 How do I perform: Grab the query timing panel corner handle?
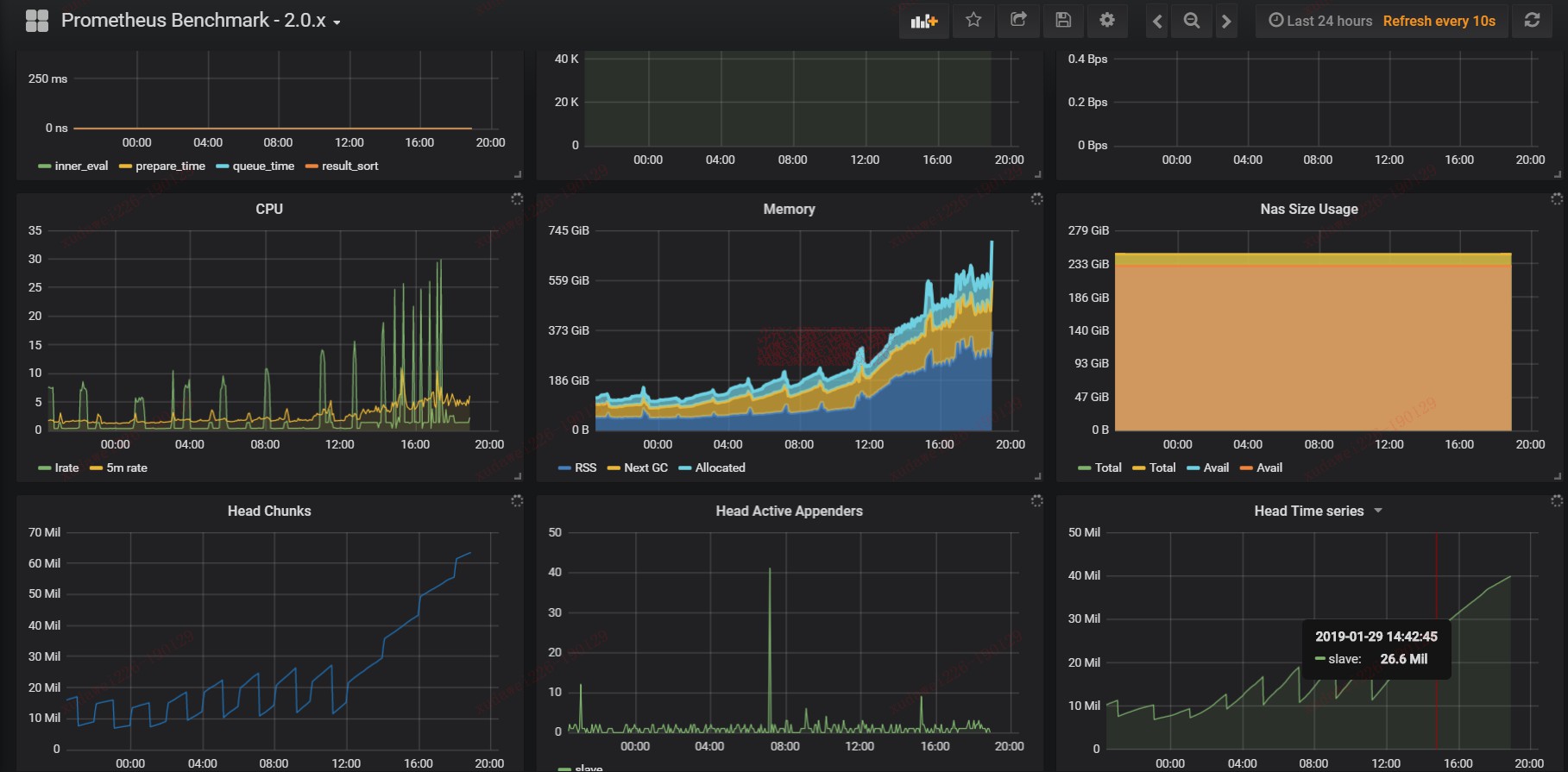click(518, 174)
